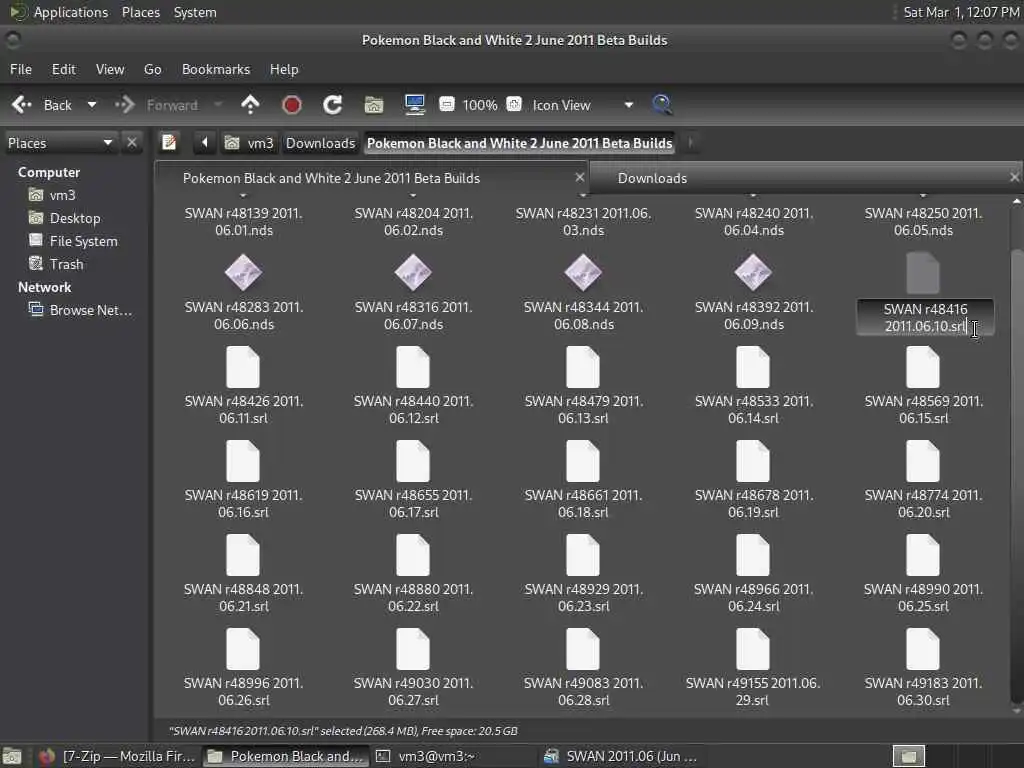Select file SWAN r48533 2011.06.14.srl icon
The image size is (1024, 768).
[x=752, y=367]
